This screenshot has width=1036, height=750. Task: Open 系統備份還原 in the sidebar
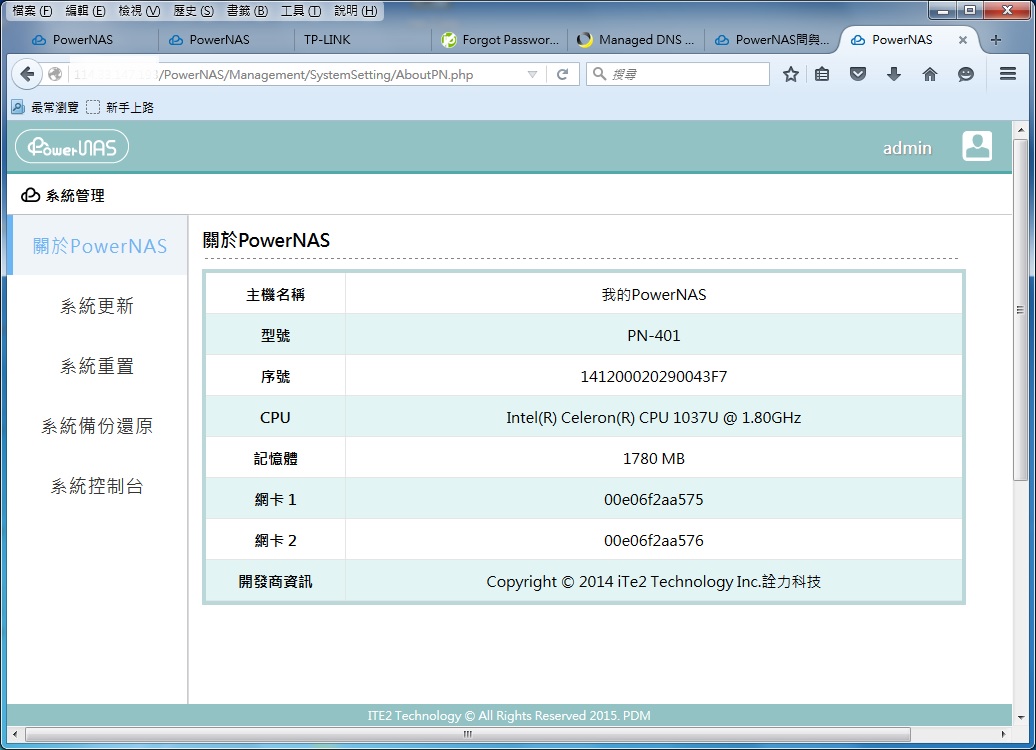[x=97, y=426]
